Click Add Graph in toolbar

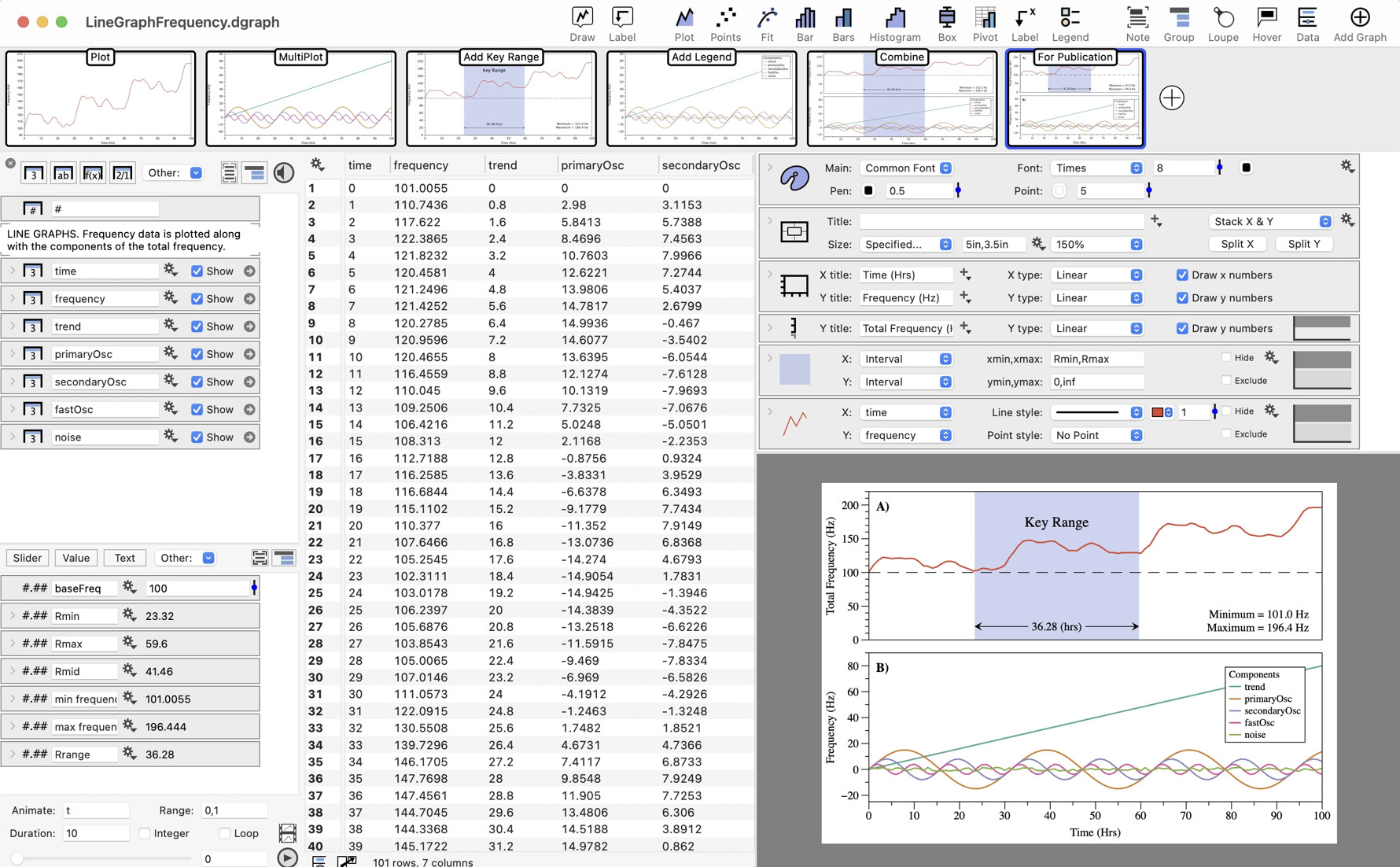coord(1360,24)
